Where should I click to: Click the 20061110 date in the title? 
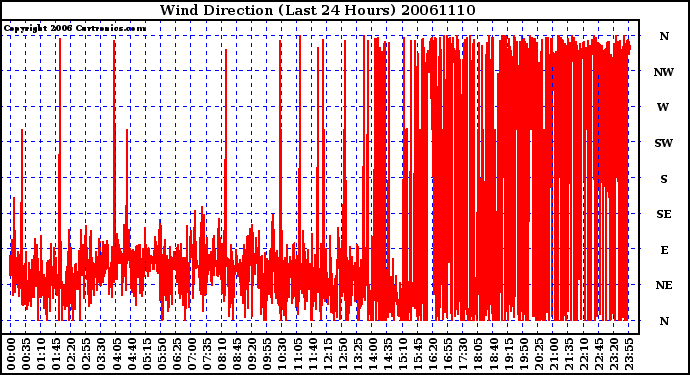click(x=438, y=10)
